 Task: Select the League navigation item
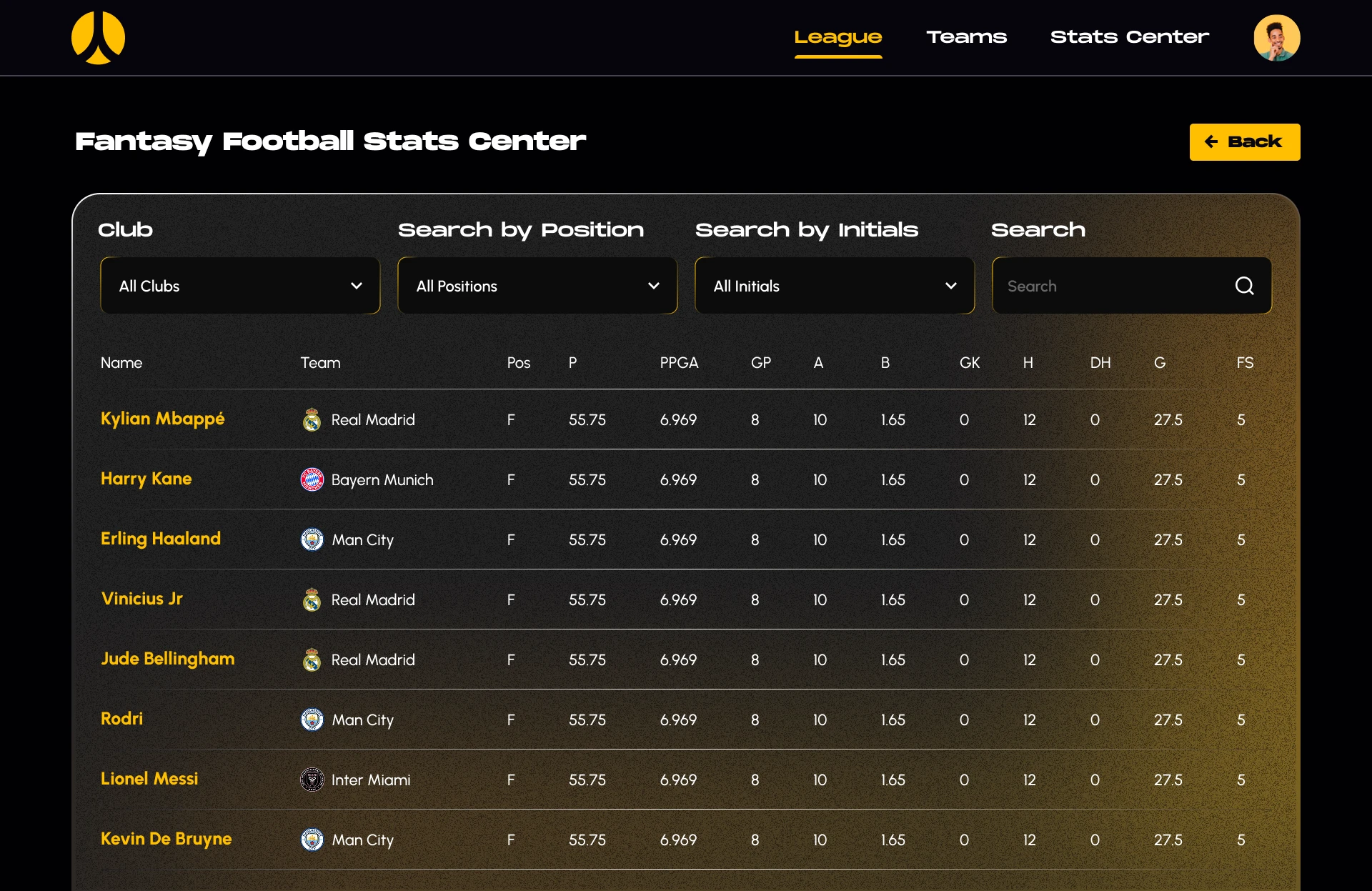tap(838, 37)
